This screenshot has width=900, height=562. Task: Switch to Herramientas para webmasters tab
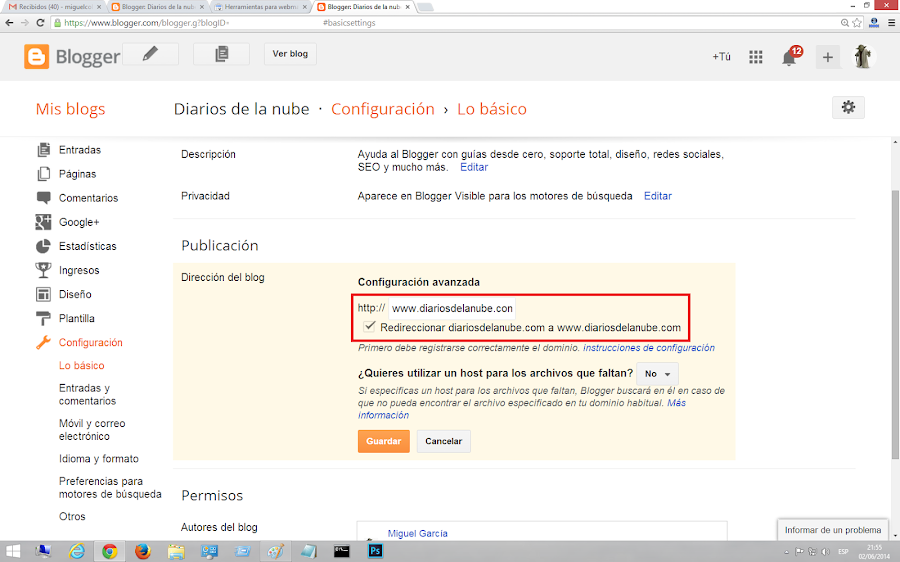259,7
